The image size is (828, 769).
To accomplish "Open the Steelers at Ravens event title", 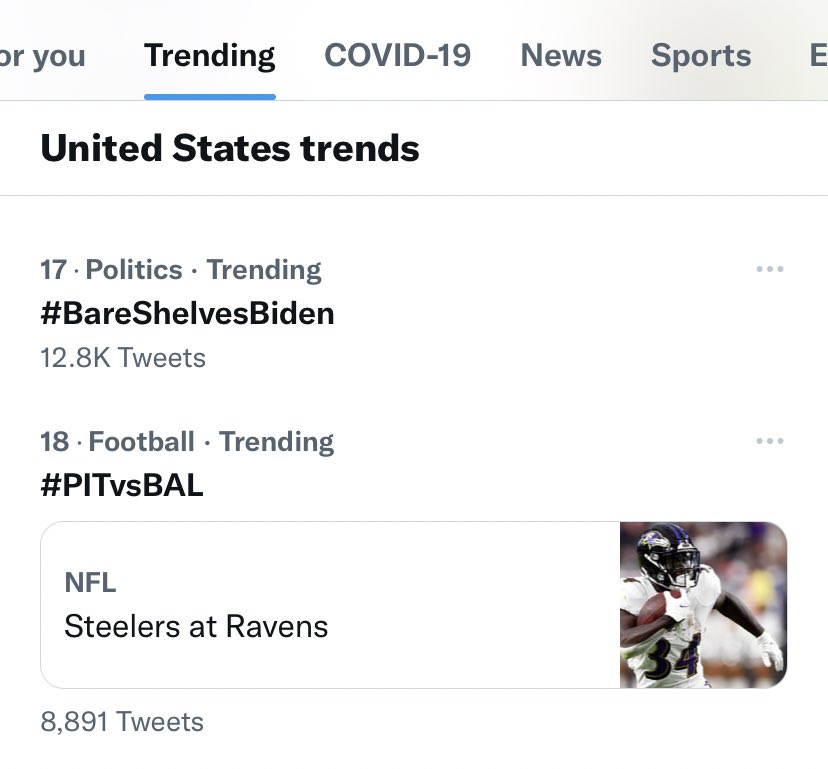I will (x=196, y=627).
